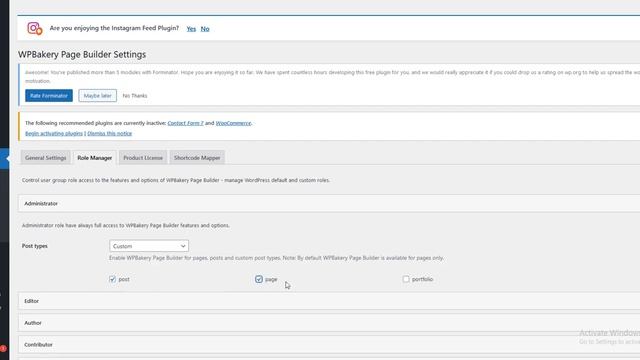The height and width of the screenshot is (360, 640).
Task: Expand the Editor role section
Action: click(329, 301)
